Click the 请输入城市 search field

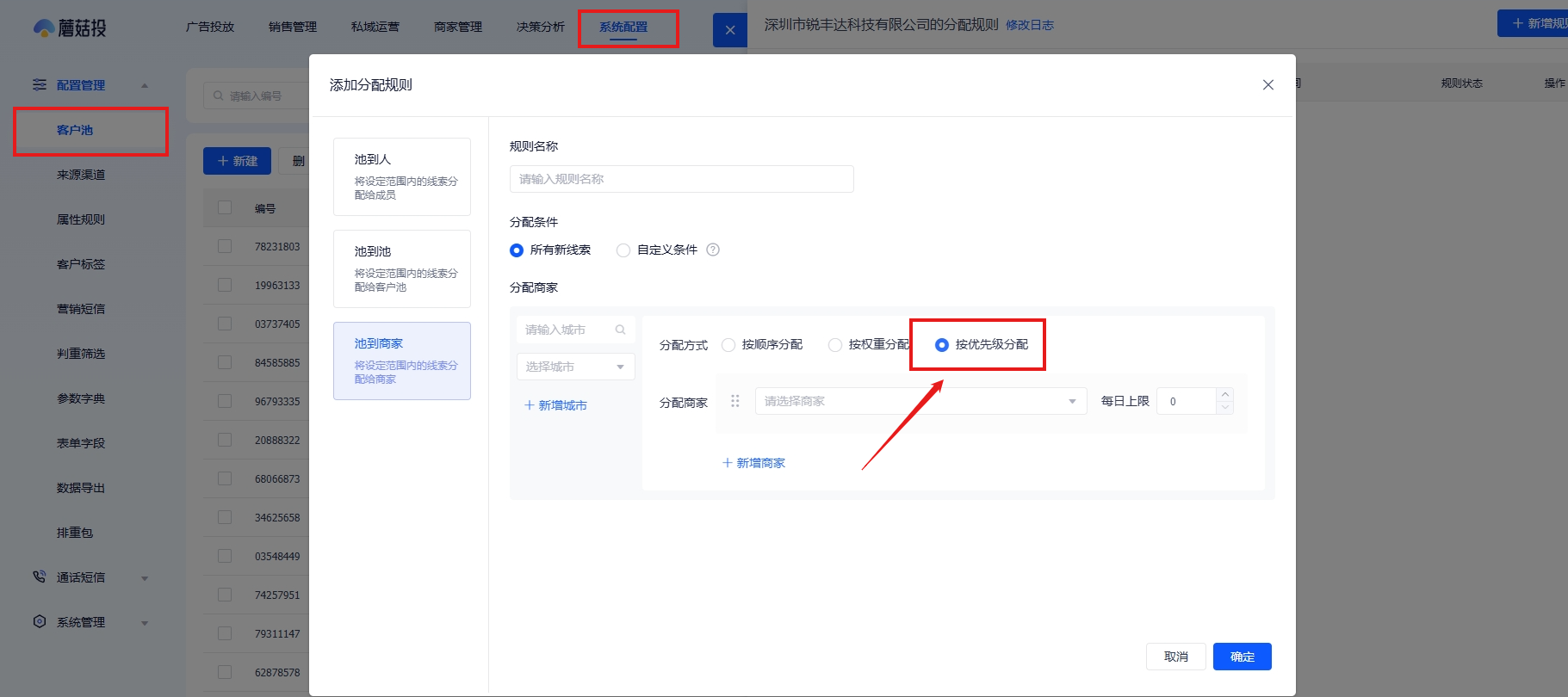[576, 330]
